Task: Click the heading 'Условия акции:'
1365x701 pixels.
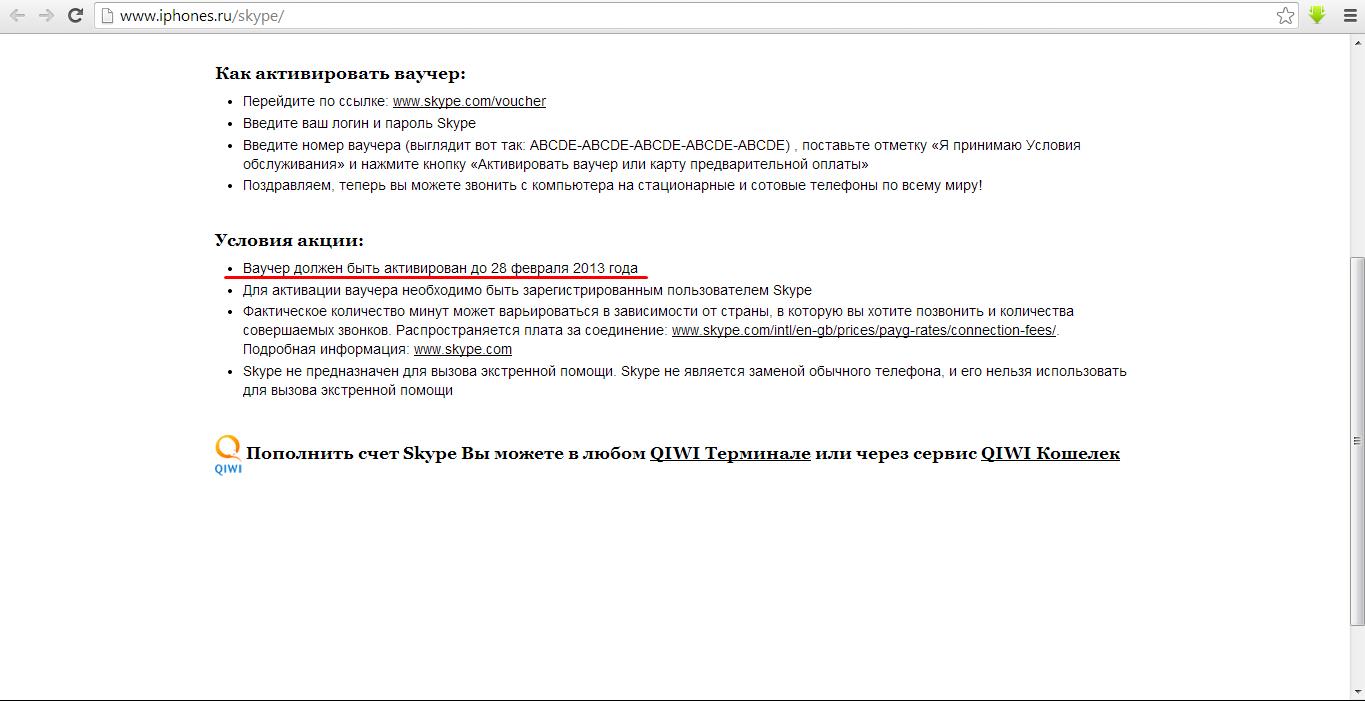Action: pos(289,240)
